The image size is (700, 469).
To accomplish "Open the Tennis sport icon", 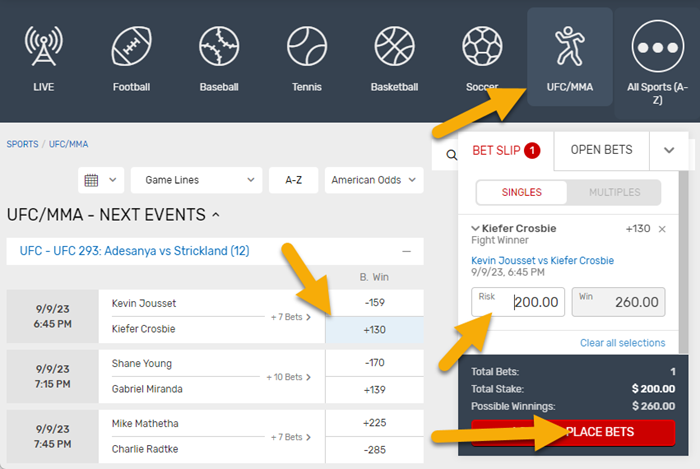I will (307, 46).
